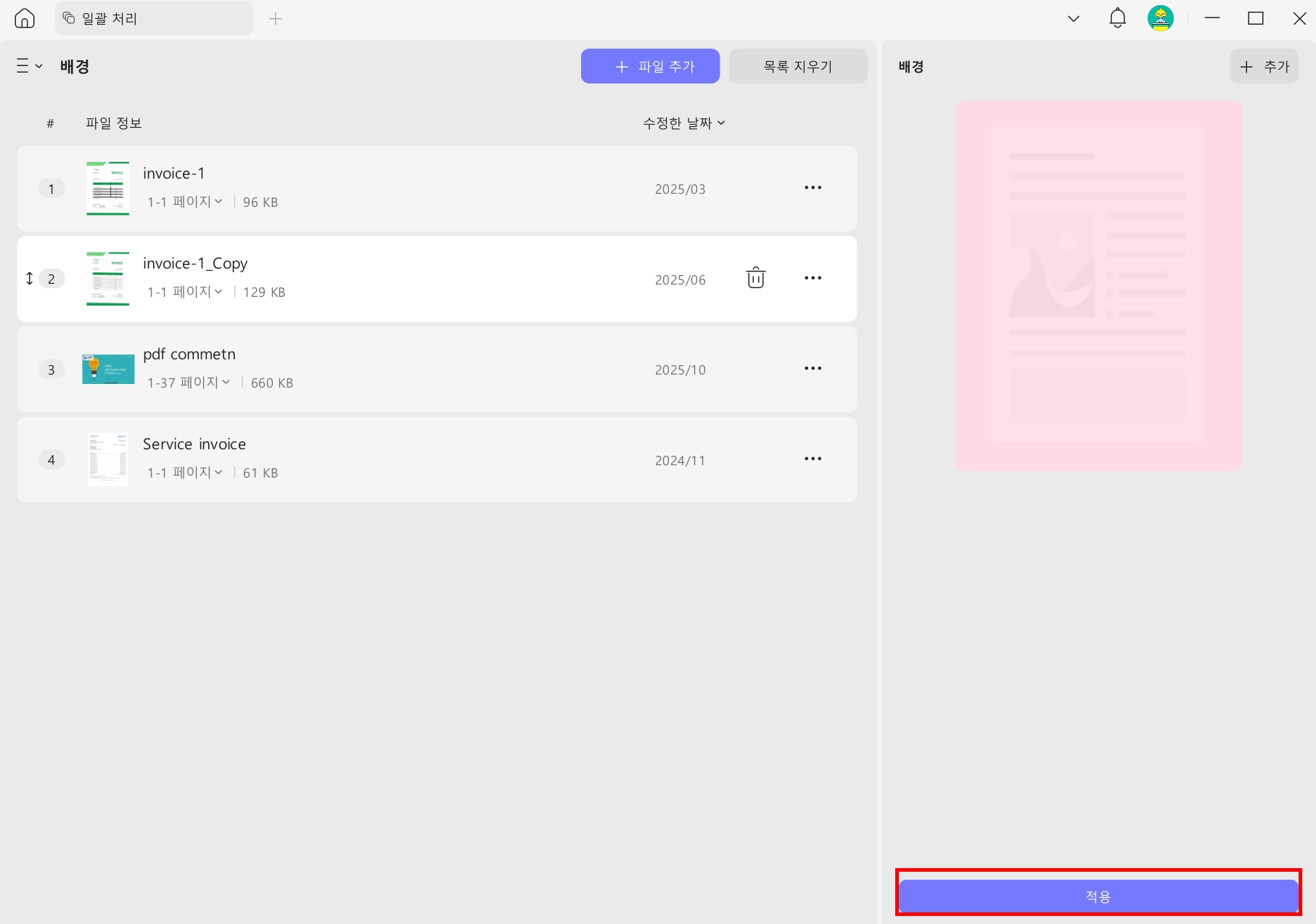Screen dimensions: 1316x924
Task: Click the invoice-1 file thumbnail
Action: coord(108,189)
